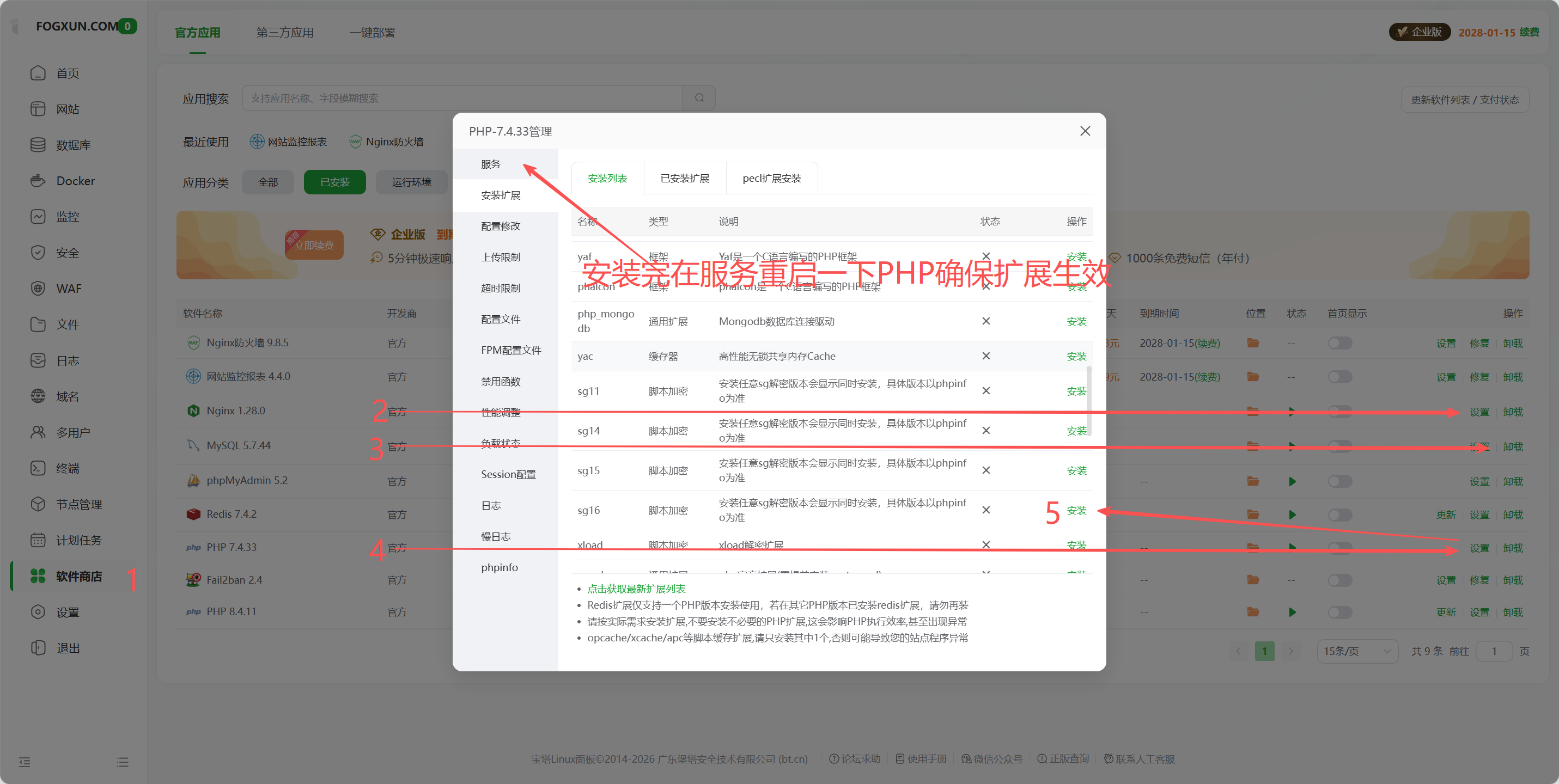This screenshot has height=784, width=1559.
Task: Open the 软件商店 sidebar section
Action: coord(78,576)
